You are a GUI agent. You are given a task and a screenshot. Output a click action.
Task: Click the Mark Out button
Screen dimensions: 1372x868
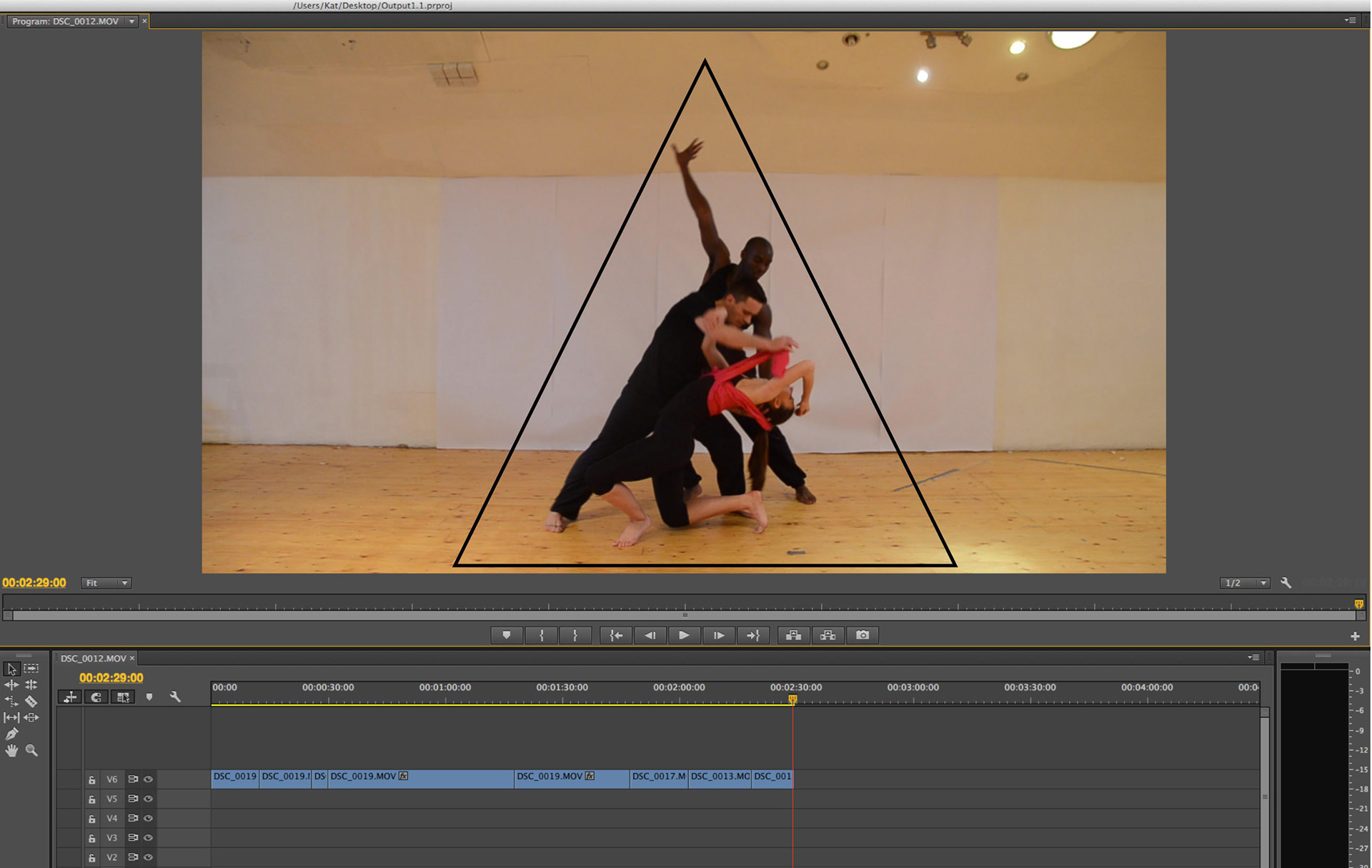click(x=575, y=635)
